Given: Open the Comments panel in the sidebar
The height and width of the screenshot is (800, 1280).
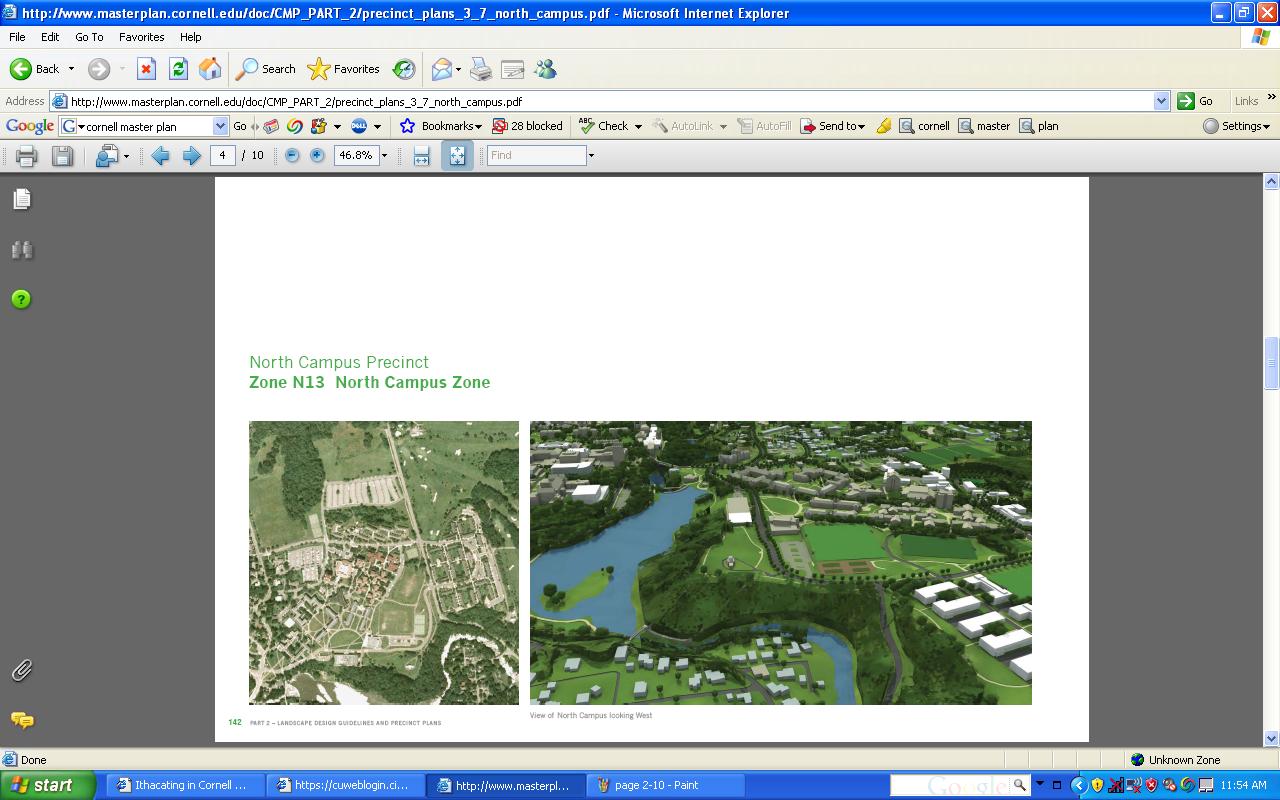Looking at the screenshot, I should [21, 720].
